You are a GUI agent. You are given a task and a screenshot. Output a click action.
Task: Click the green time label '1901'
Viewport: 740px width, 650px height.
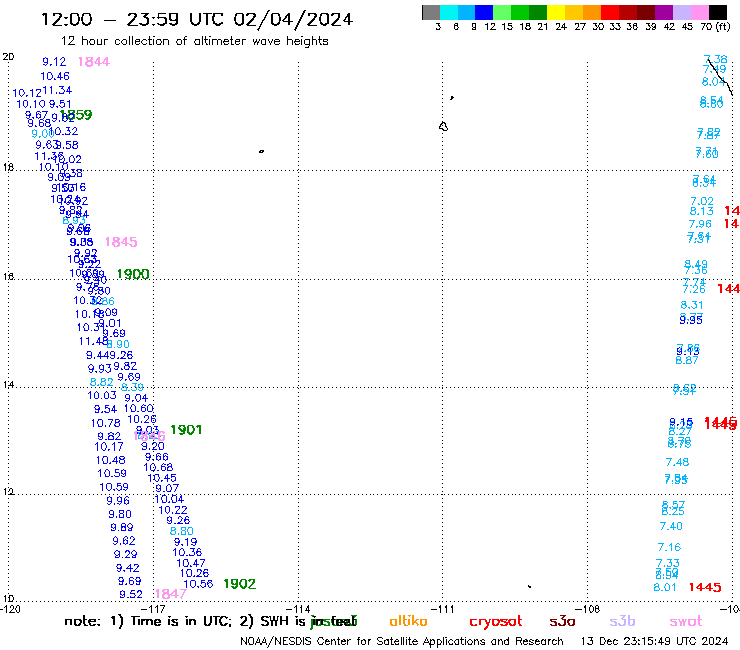pos(186,430)
